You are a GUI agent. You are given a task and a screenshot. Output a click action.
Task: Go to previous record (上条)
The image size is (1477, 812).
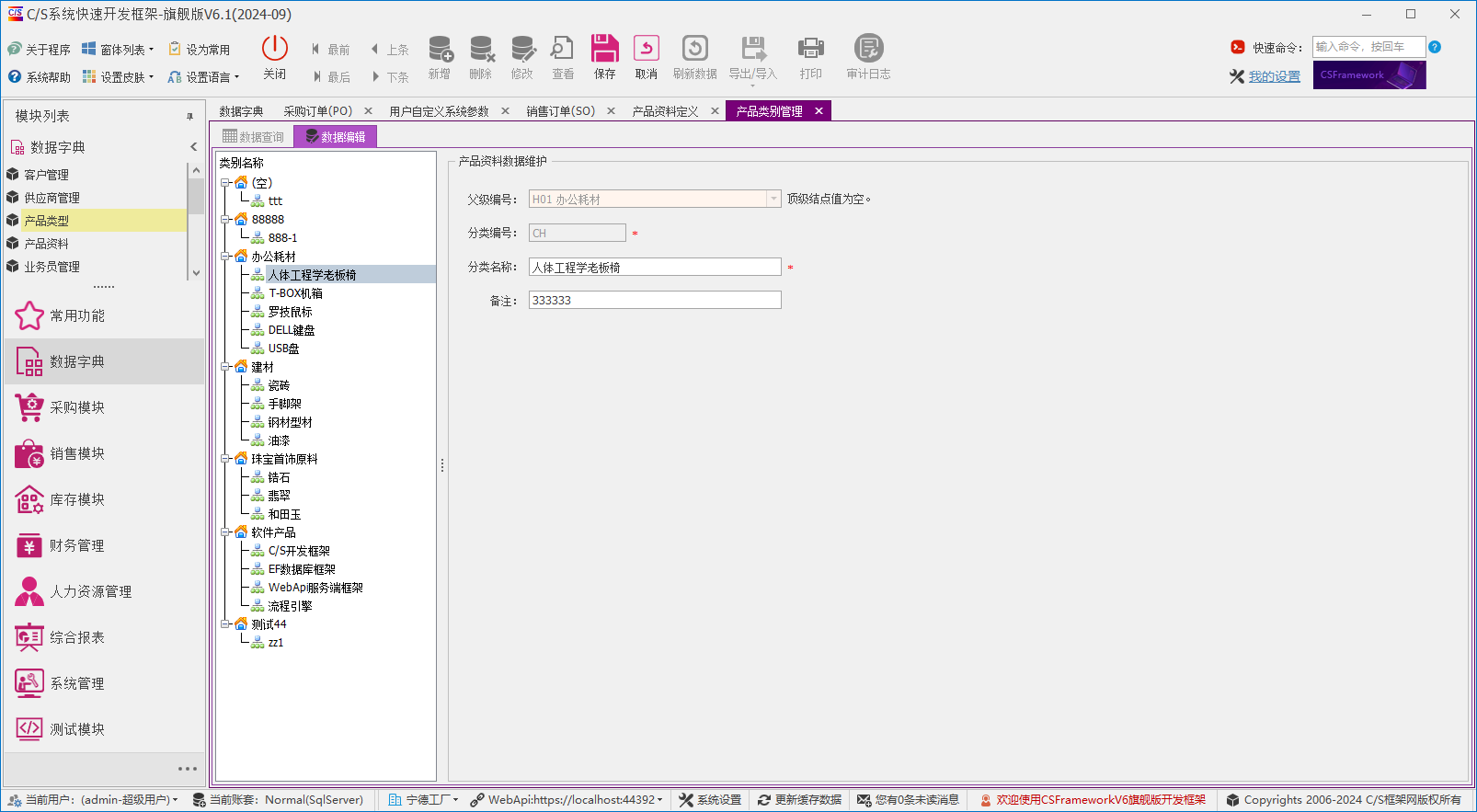[390, 50]
